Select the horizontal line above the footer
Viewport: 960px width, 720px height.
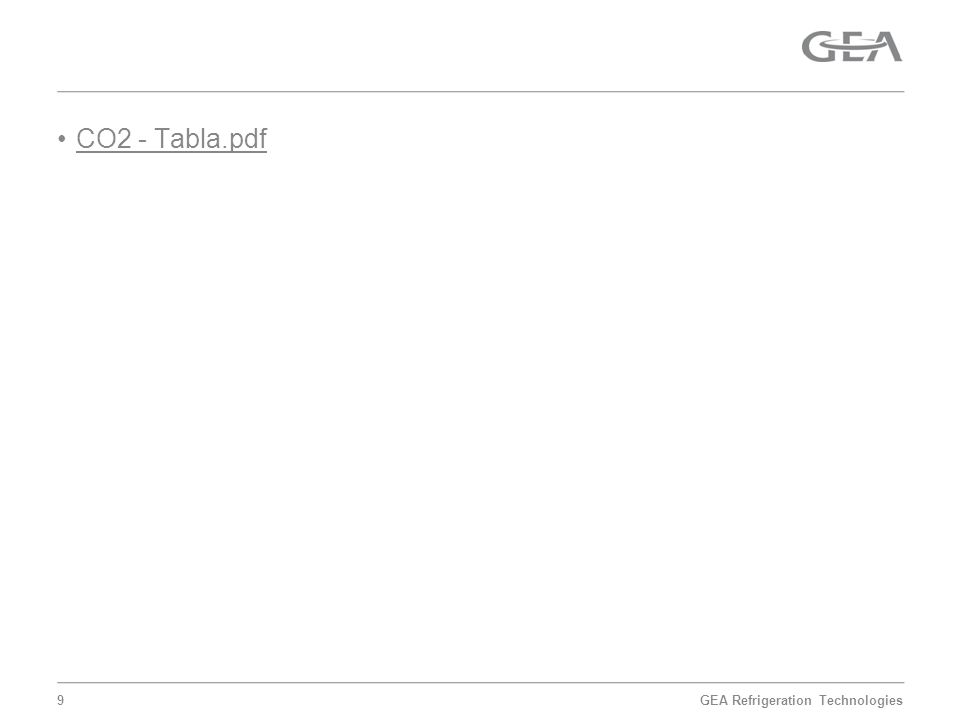coord(481,683)
